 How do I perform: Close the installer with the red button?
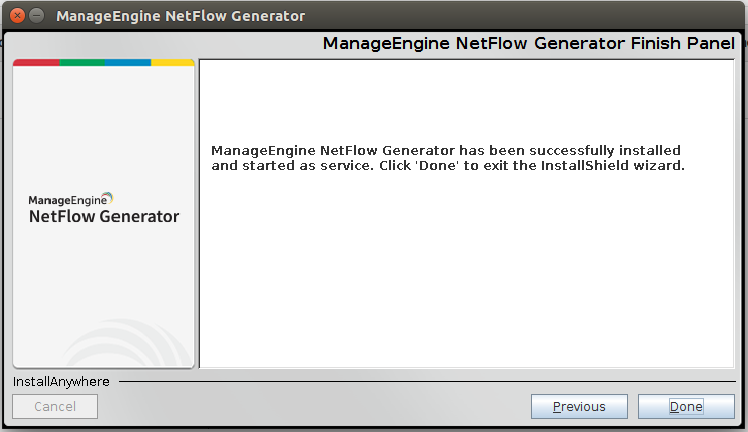click(14, 16)
